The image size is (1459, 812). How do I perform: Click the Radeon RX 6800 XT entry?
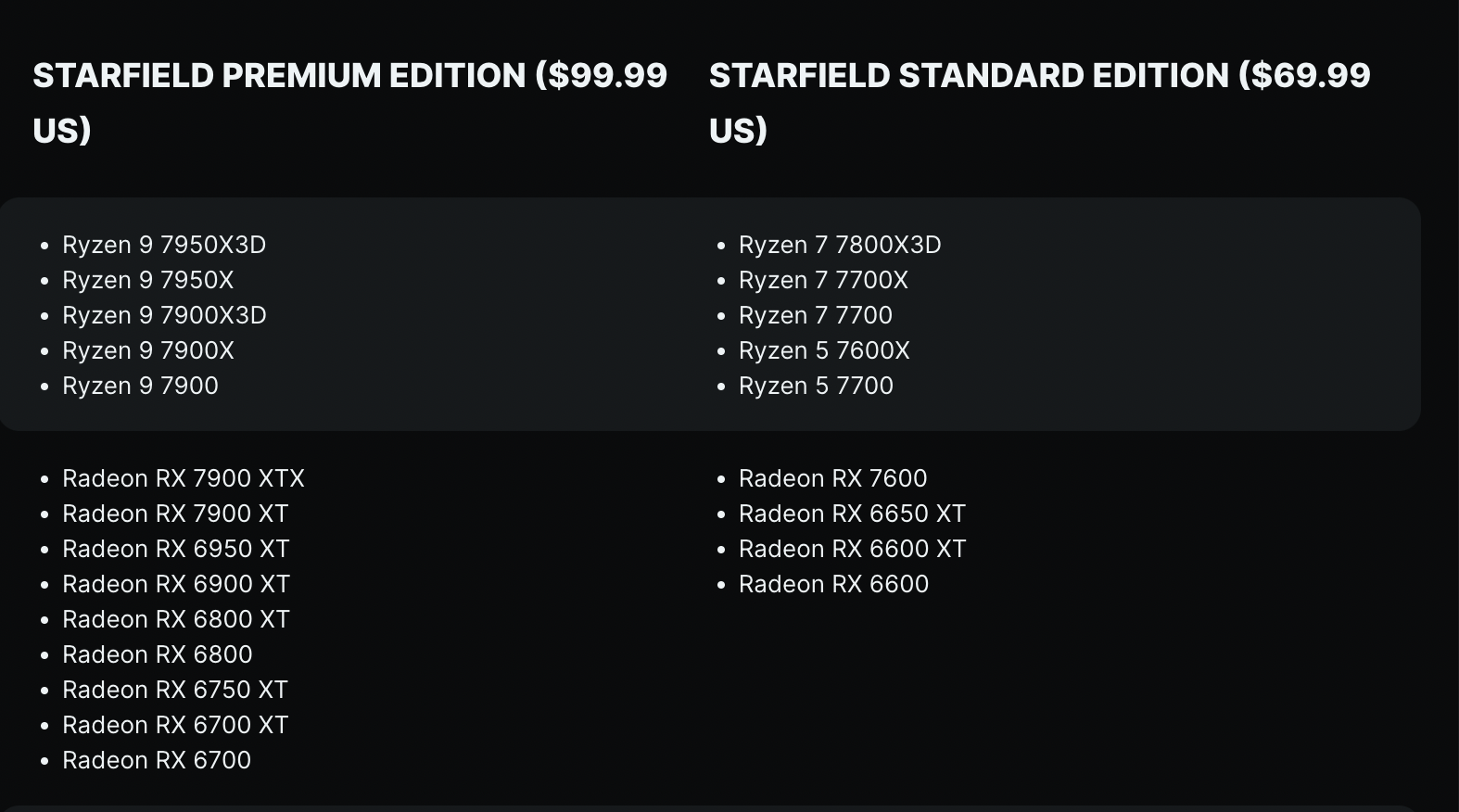coord(176,619)
